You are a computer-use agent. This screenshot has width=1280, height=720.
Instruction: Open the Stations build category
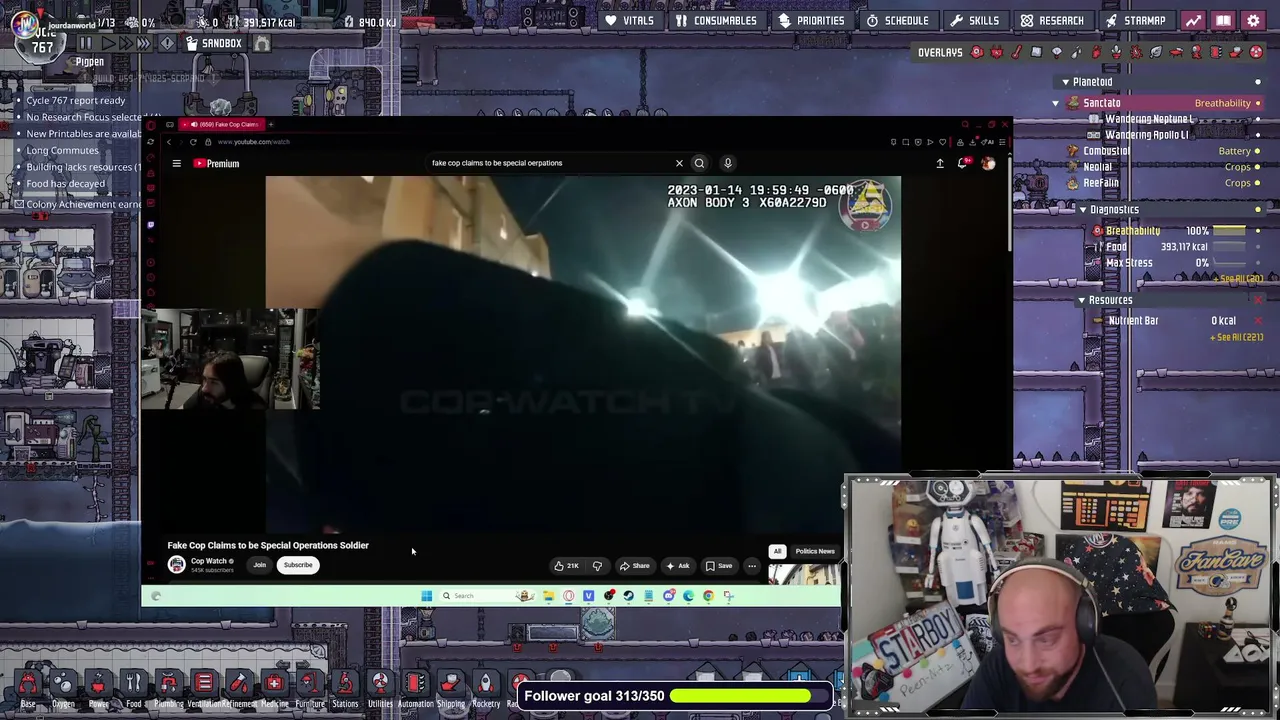pos(345,688)
